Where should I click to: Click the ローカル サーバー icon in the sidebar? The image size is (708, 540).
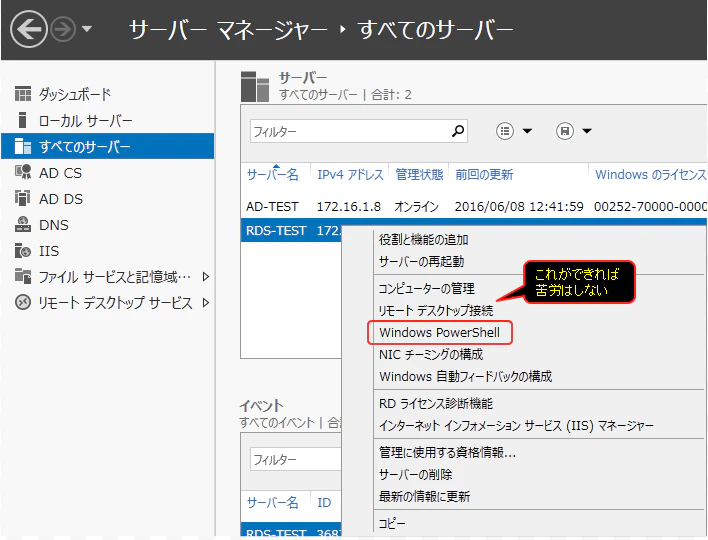pyautogui.click(x=22, y=120)
